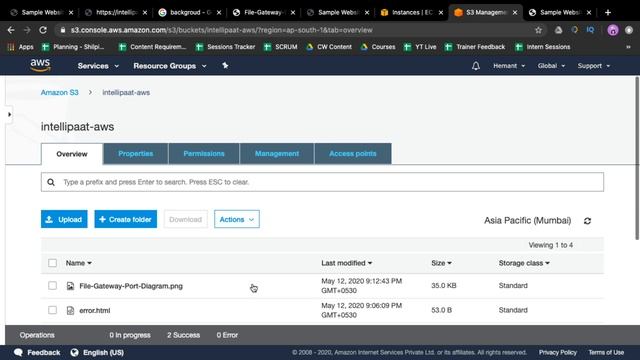Click the page vertical scrollbar

tap(637, 158)
